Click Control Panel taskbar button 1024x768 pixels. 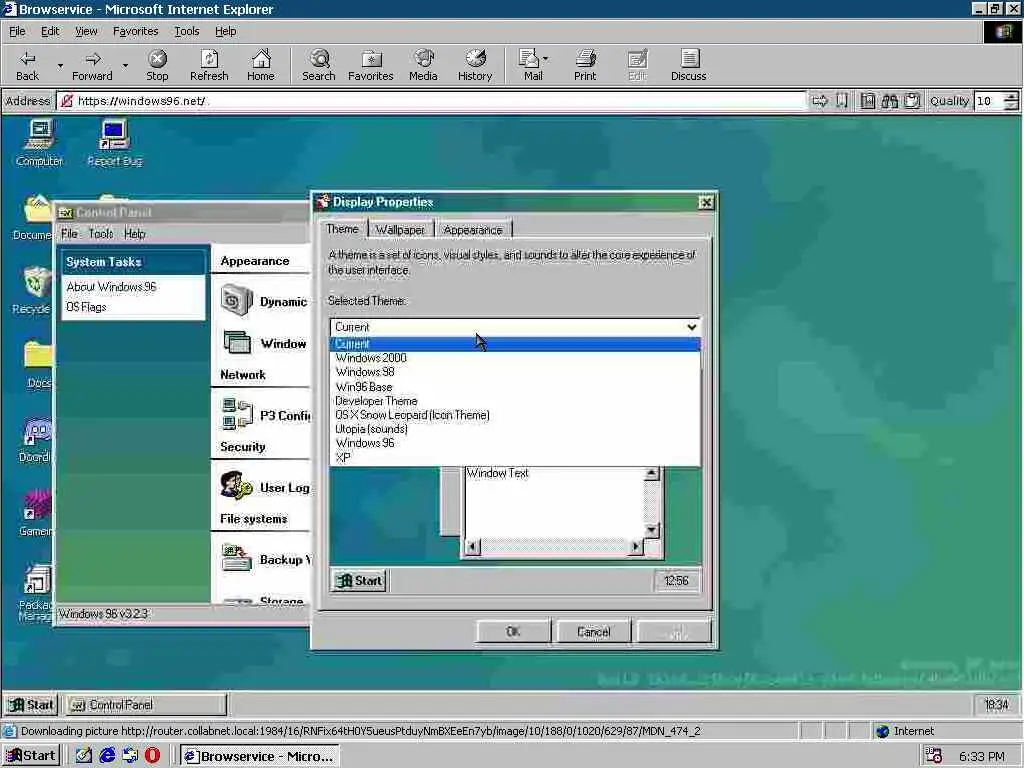point(146,705)
